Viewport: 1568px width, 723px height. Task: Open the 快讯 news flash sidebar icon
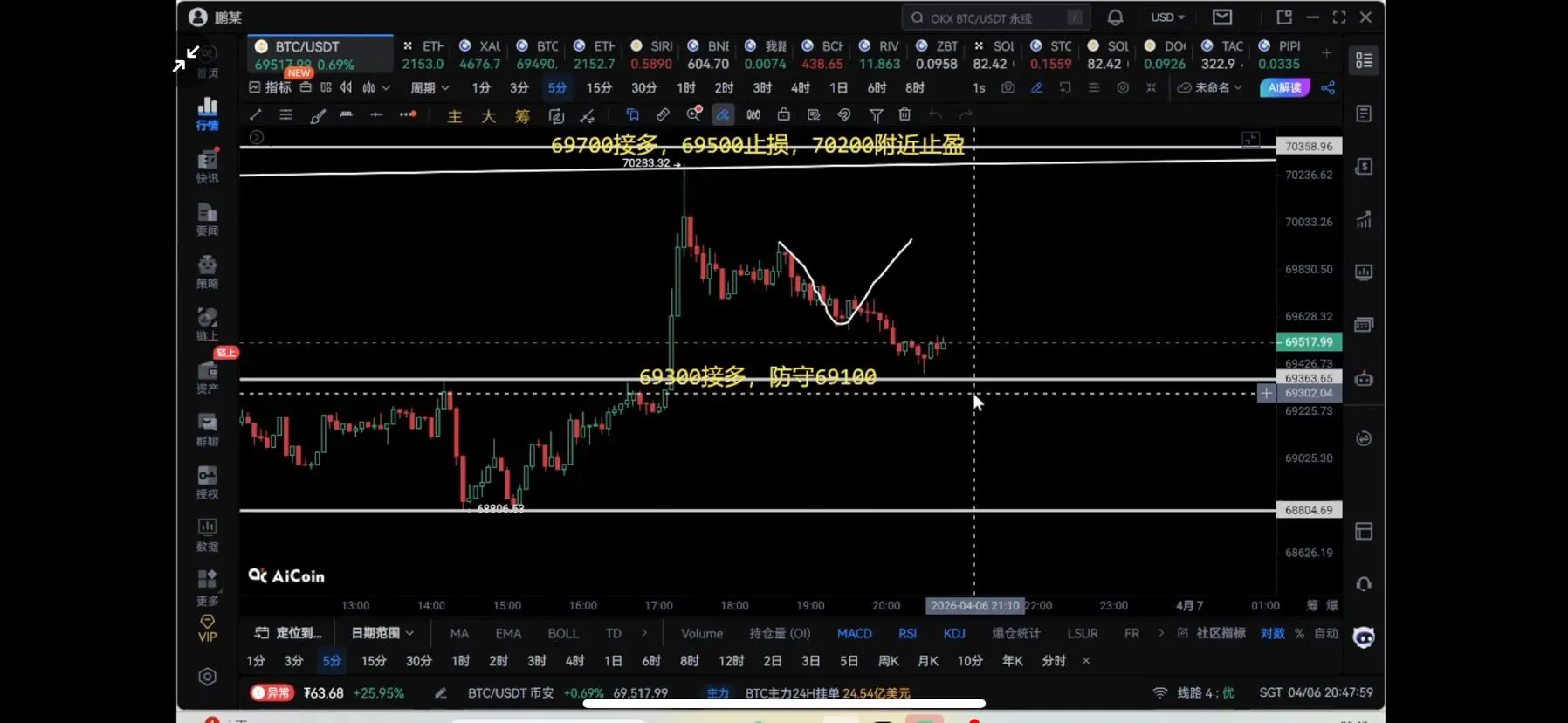207,166
